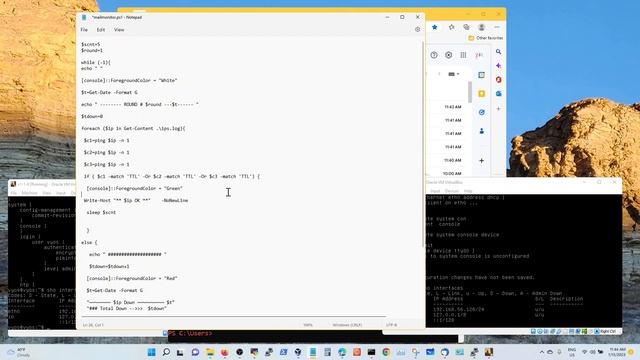Open Google Calendar in Gmail side panel
This screenshot has height=360, width=640.
tap(482, 75)
